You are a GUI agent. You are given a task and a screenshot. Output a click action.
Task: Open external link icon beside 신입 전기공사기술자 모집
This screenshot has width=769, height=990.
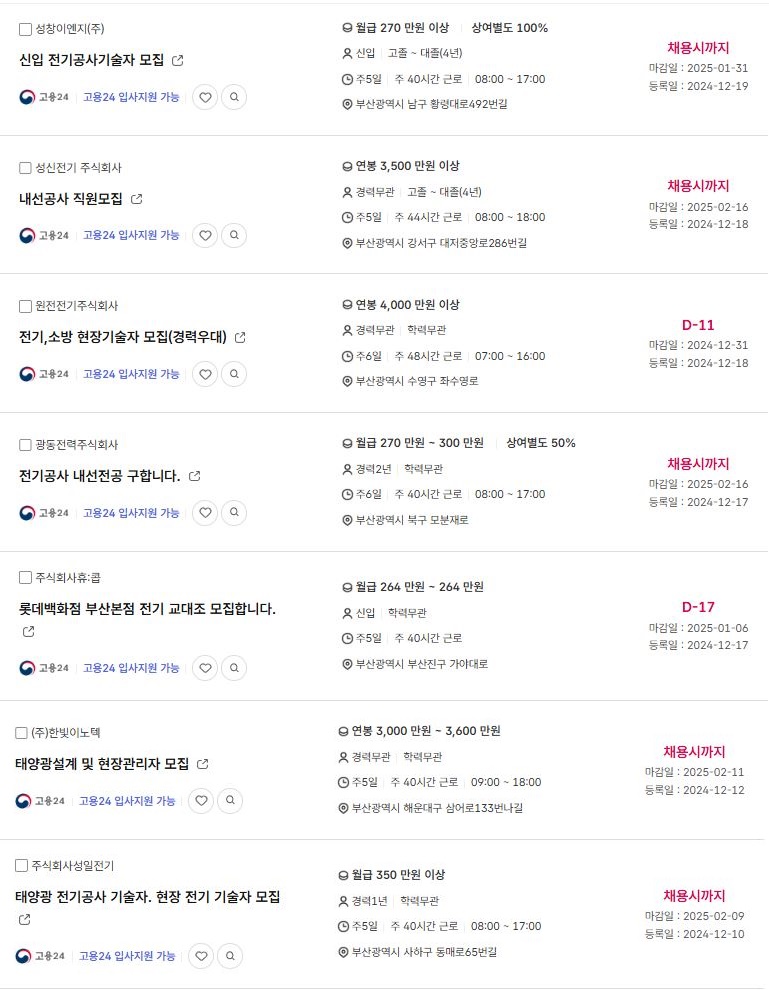pyautogui.click(x=178, y=60)
